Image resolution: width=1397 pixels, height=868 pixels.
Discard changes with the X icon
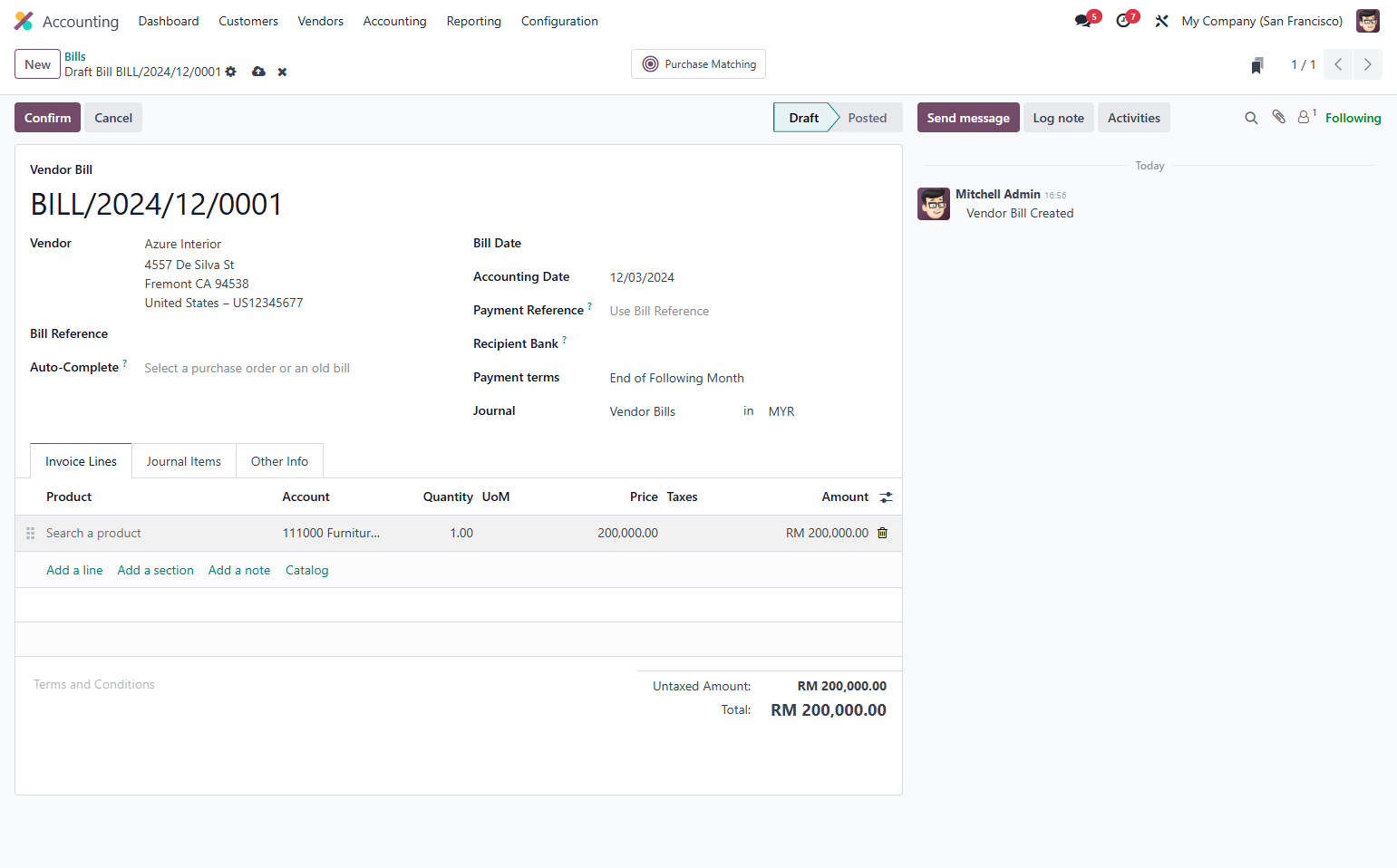click(282, 72)
